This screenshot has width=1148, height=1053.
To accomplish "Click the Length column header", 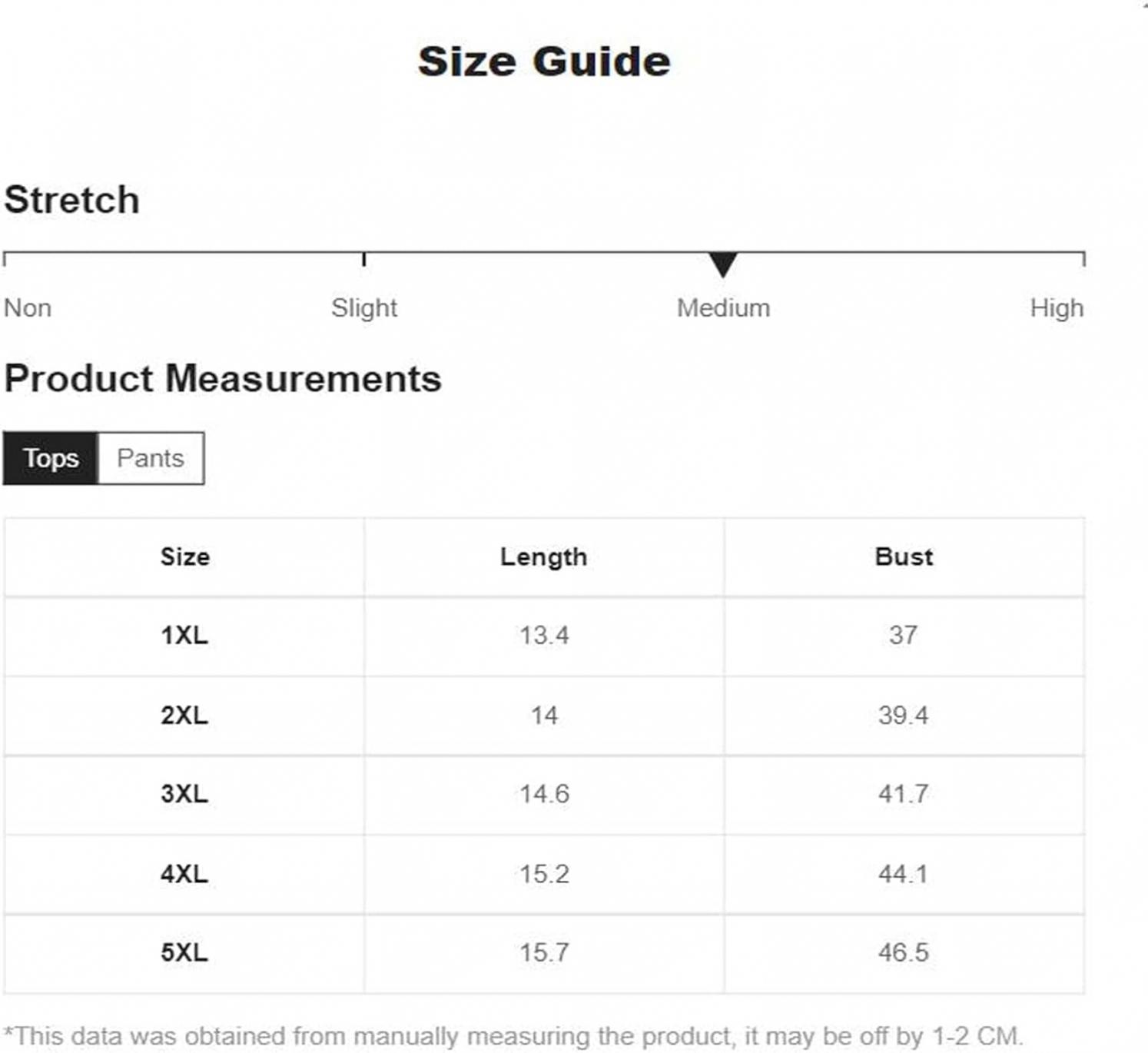I will click(544, 557).
